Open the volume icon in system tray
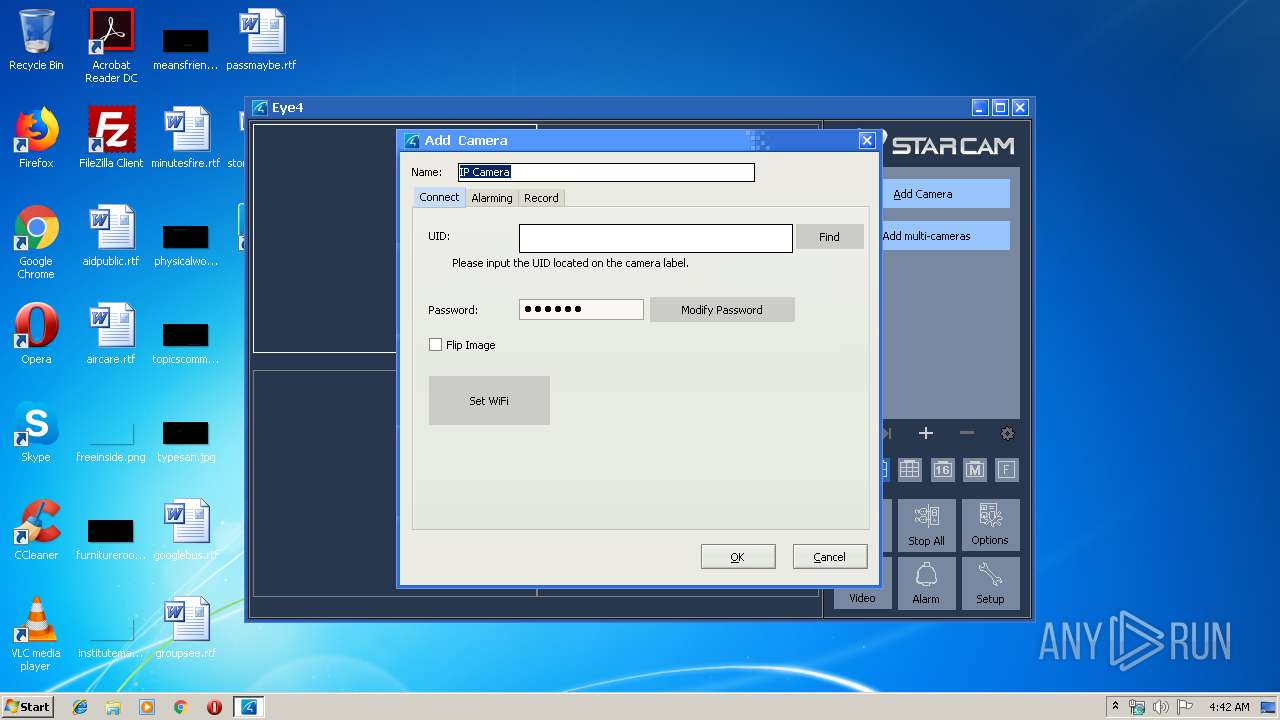The width and height of the screenshot is (1280, 720). 1160,707
